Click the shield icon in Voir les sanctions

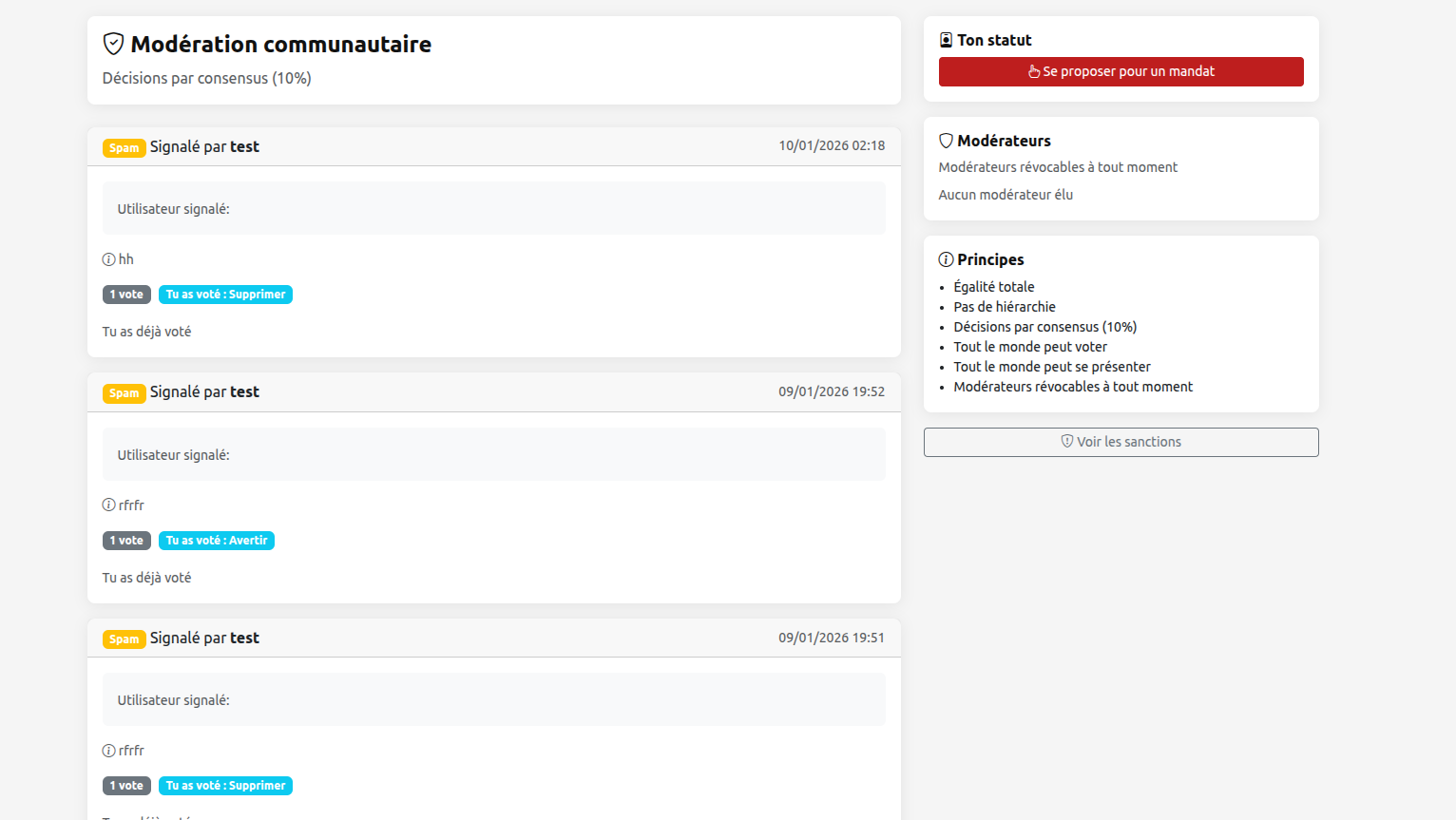[1066, 442]
